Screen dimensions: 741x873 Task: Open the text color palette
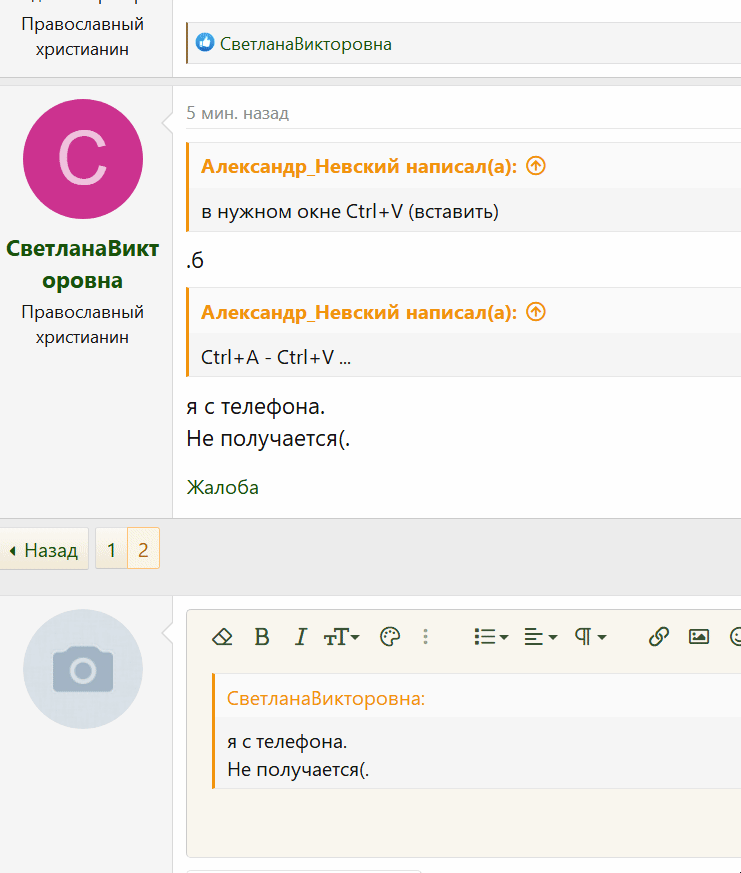tap(390, 636)
